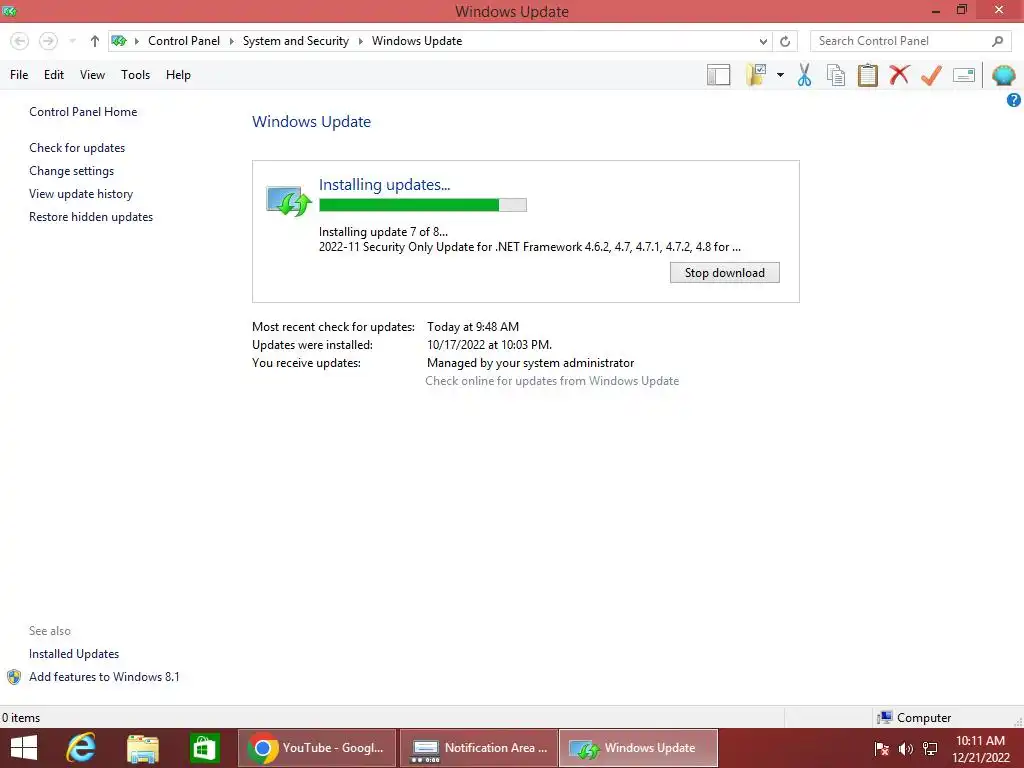Image resolution: width=1024 pixels, height=768 pixels.
Task: Open View update history
Action: coord(81,194)
